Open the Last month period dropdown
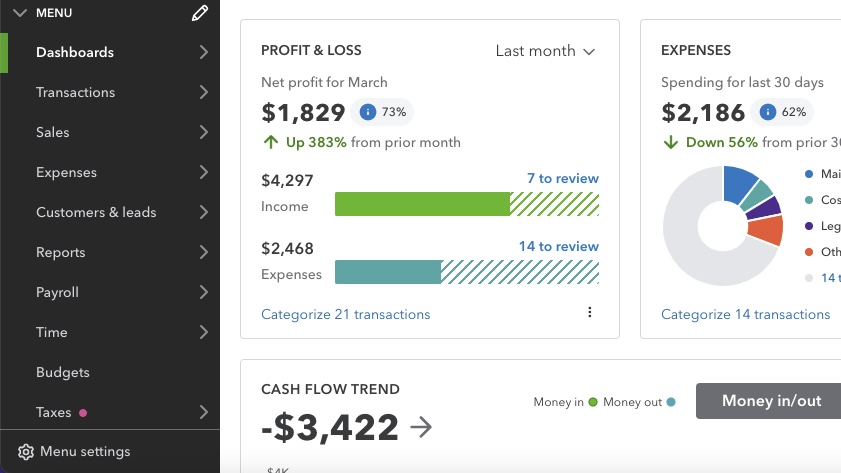This screenshot has height=473, width=841. (x=545, y=51)
